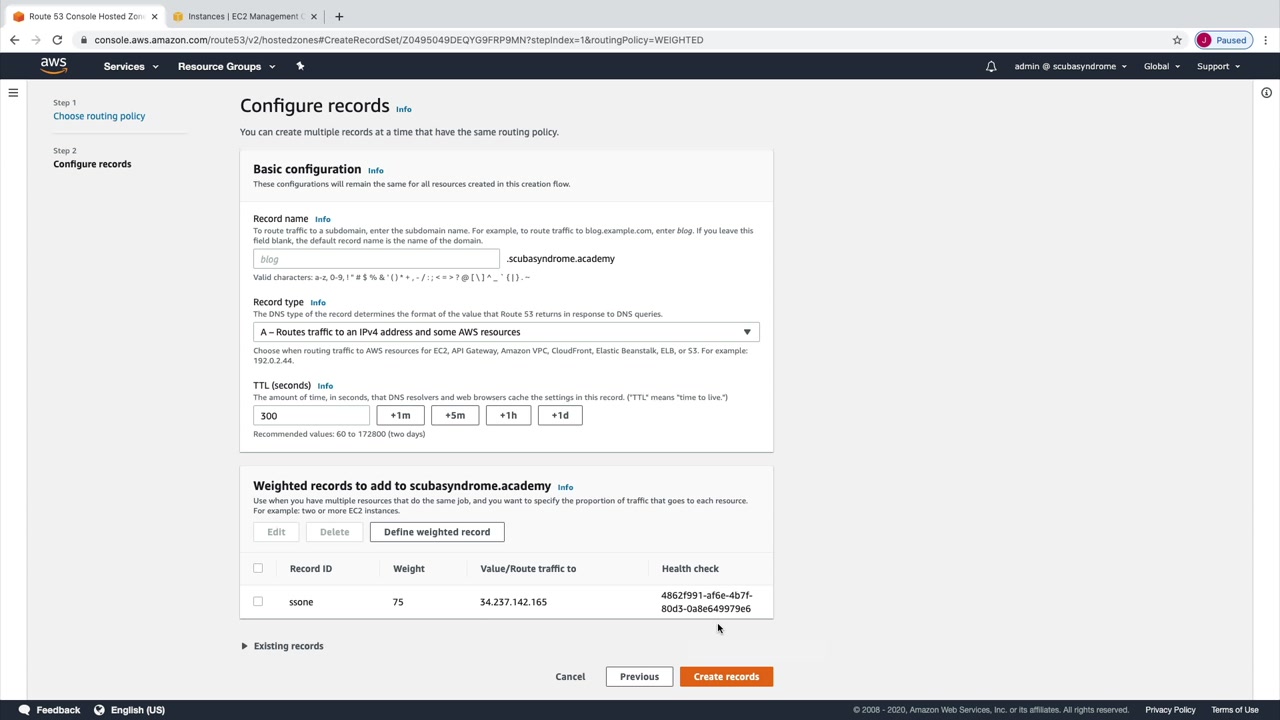Add one day with +1d button
The width and height of the screenshot is (1280, 720).
point(560,415)
